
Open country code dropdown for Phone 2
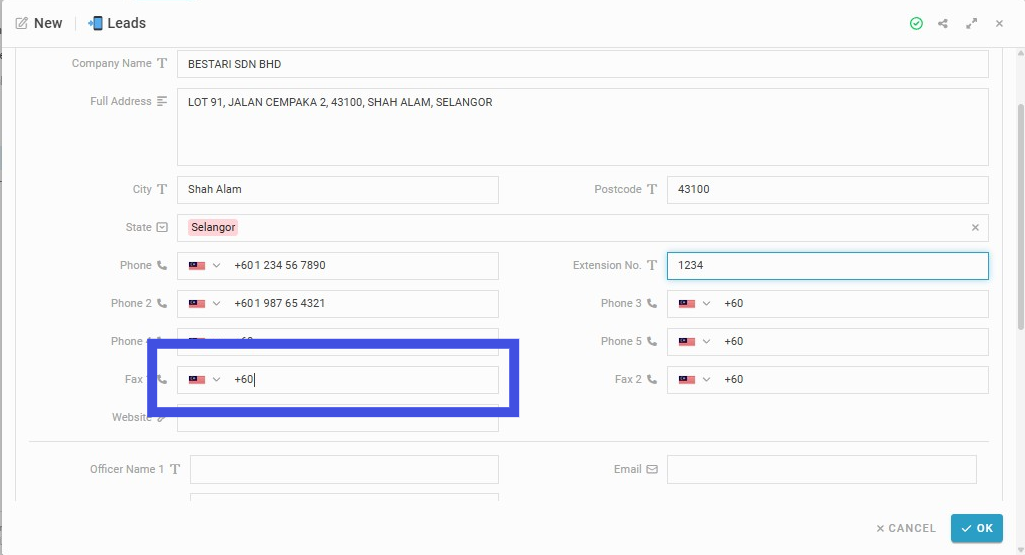point(216,303)
